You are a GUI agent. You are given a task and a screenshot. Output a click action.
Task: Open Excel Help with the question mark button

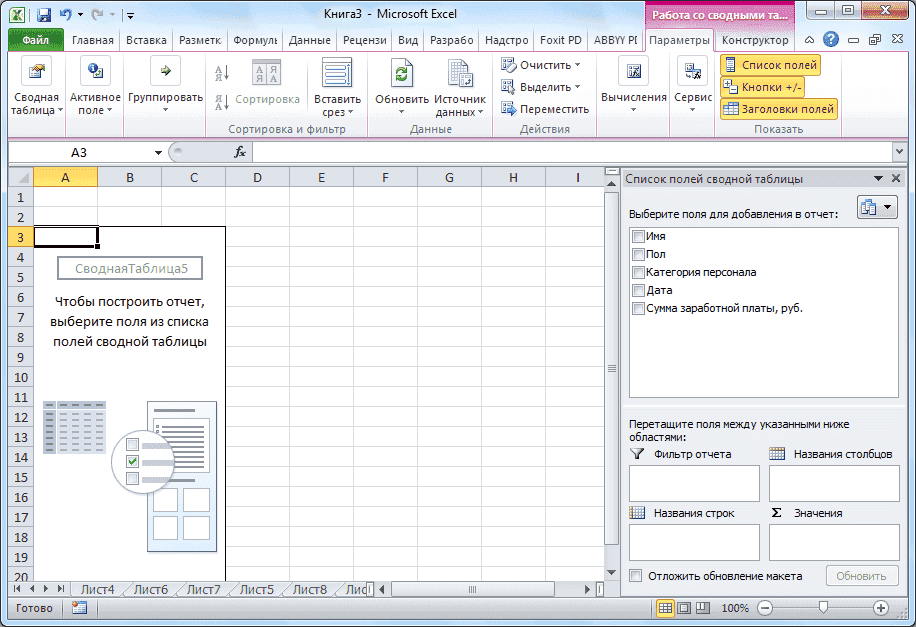coord(830,40)
